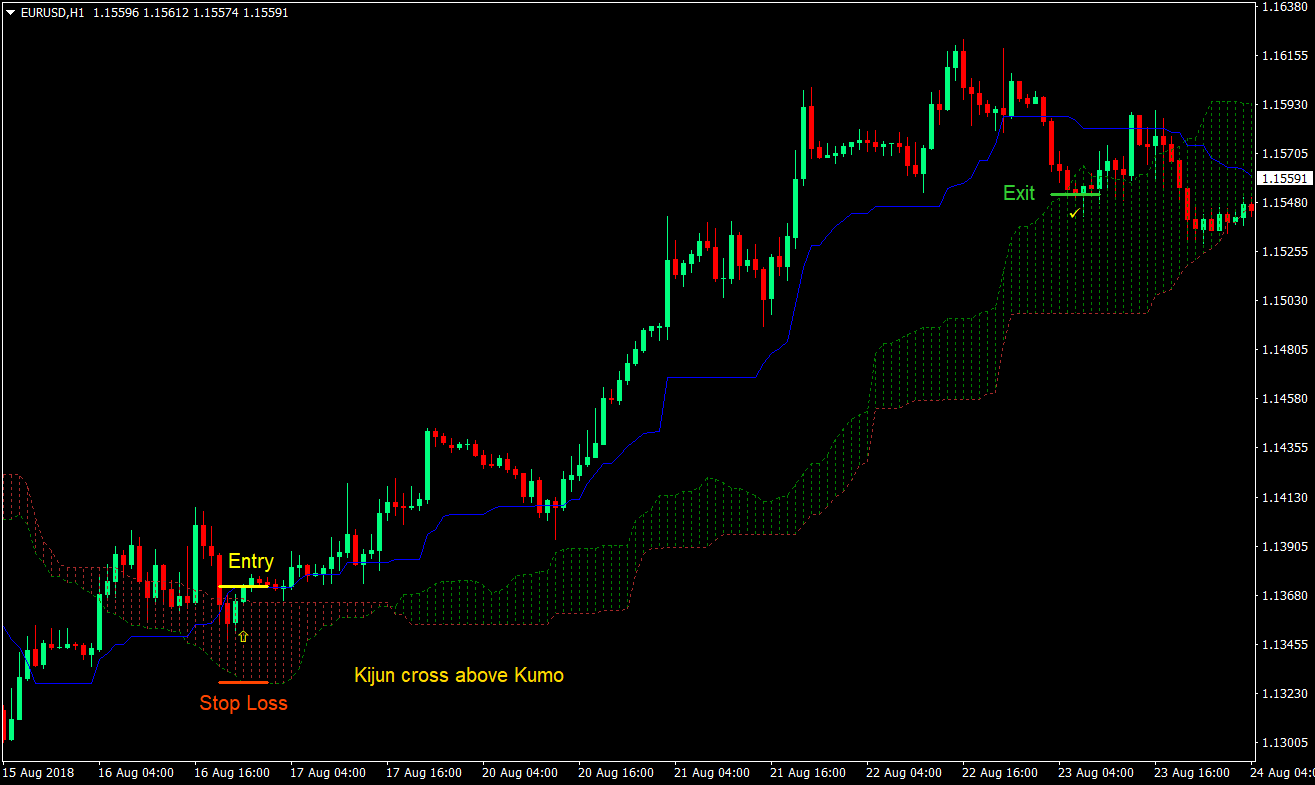
Task: Select the yellow Entry horizontal line
Action: [x=243, y=586]
